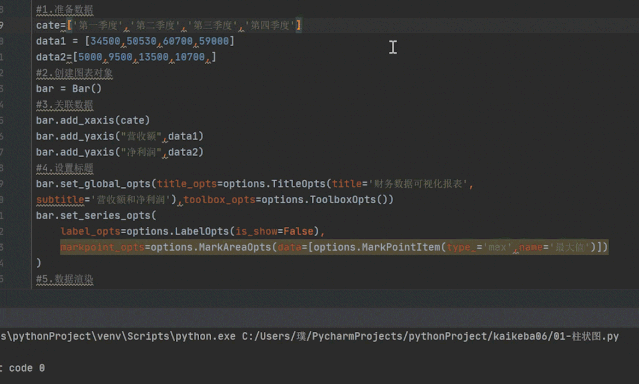The height and width of the screenshot is (384, 639).
Task: Click the value 59800 in data1
Action: 214,41
